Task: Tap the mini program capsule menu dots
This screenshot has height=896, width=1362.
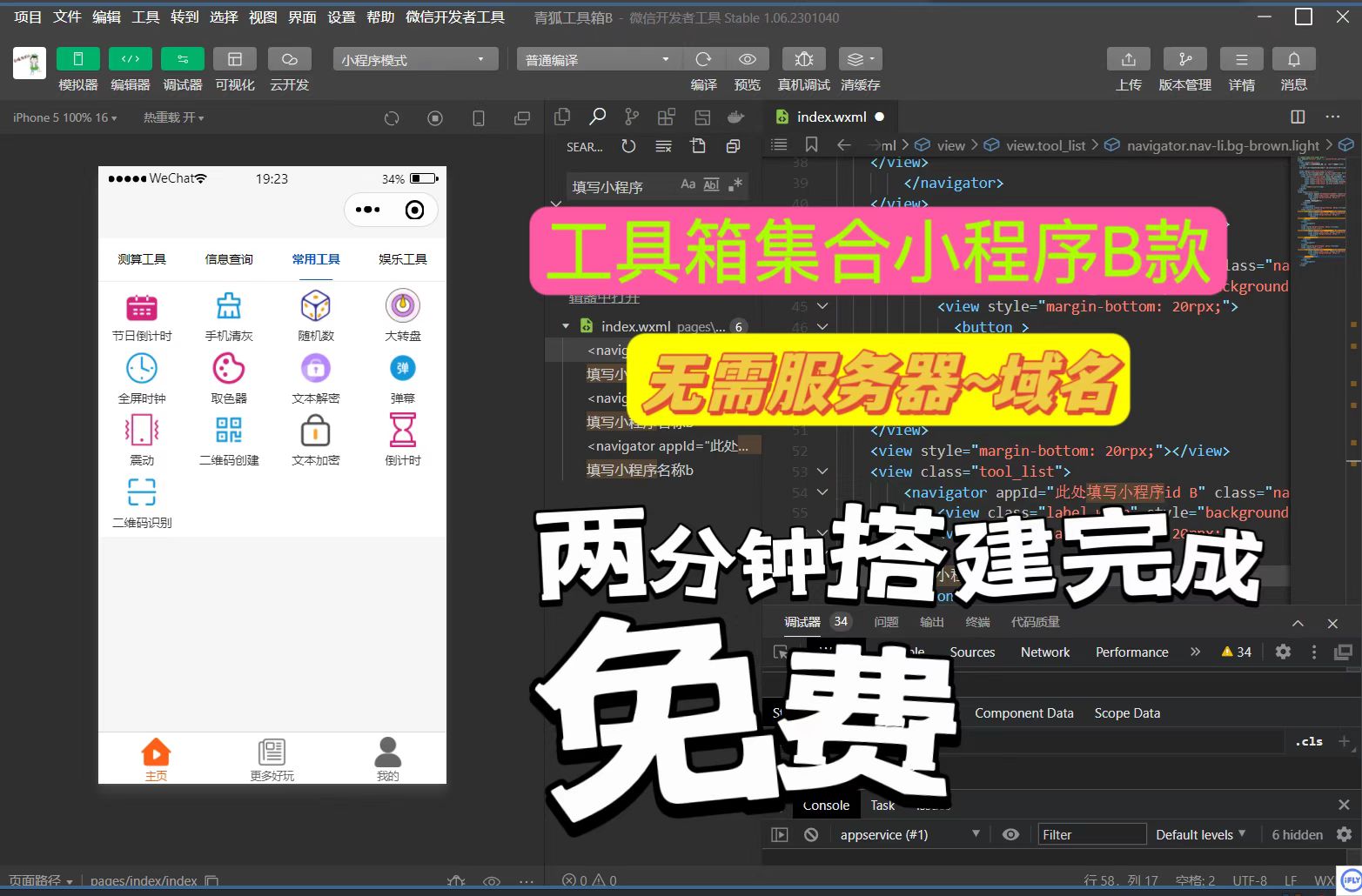Action: pos(367,210)
